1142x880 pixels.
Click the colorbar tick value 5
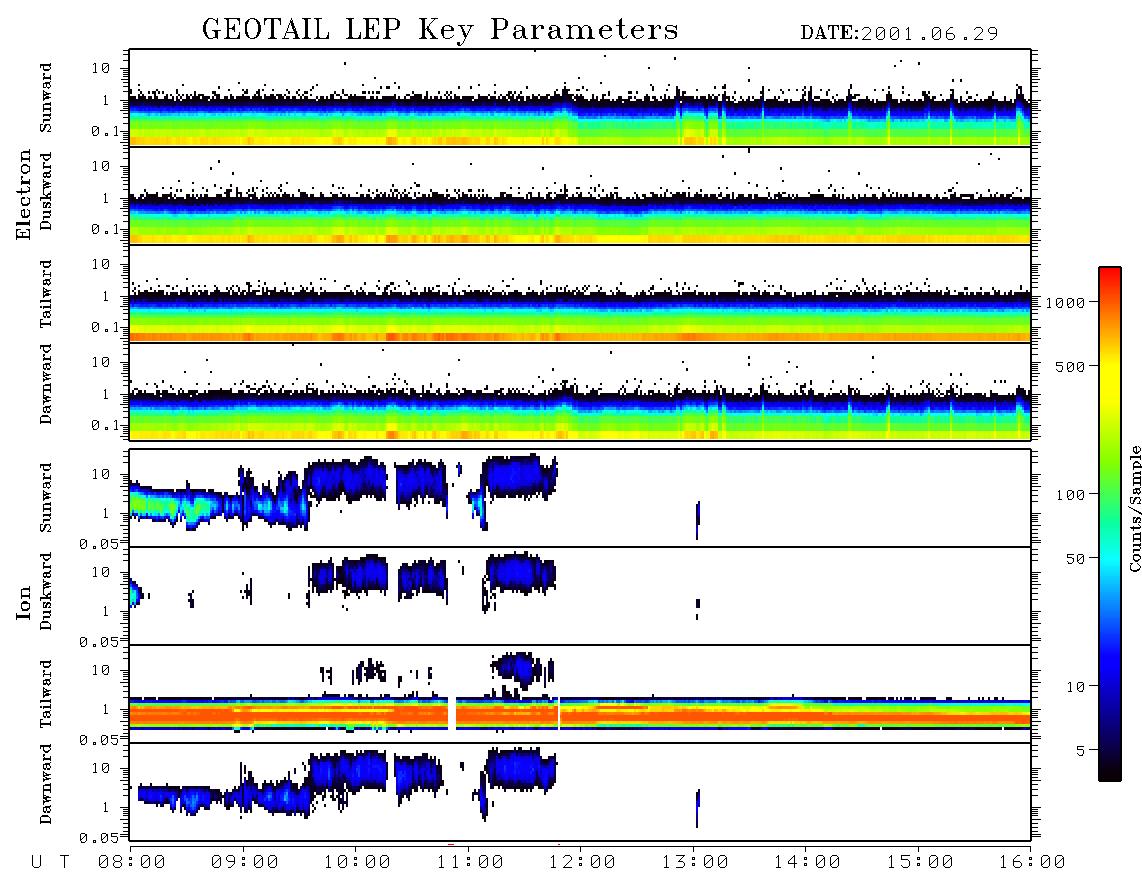(x=1081, y=750)
